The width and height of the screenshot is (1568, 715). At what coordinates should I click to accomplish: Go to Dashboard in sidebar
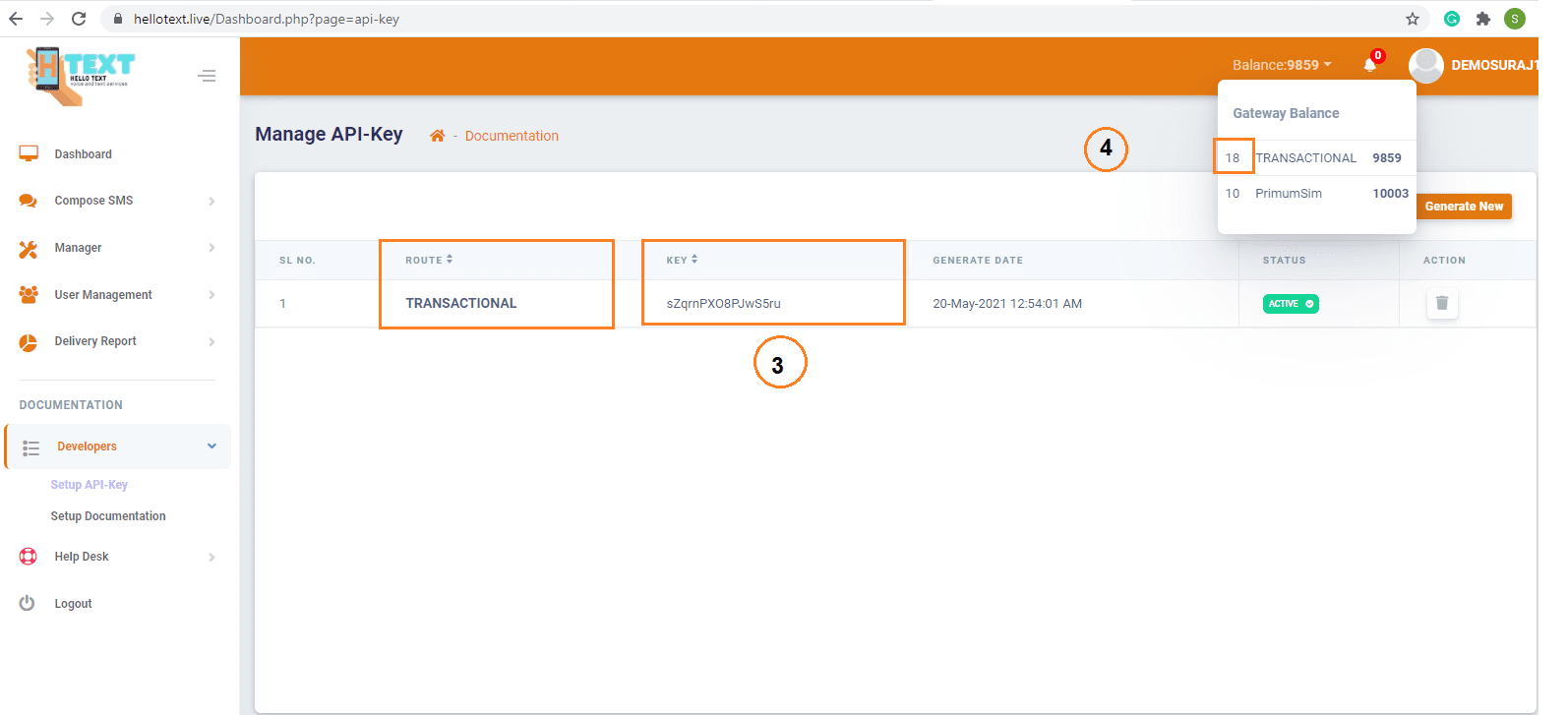tap(83, 154)
